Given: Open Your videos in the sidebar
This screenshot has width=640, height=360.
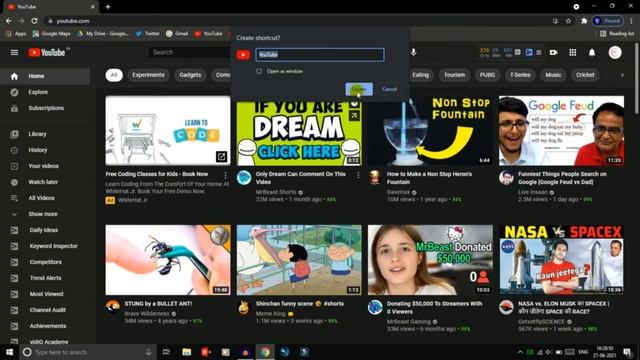Looking at the screenshot, I should click(45, 166).
